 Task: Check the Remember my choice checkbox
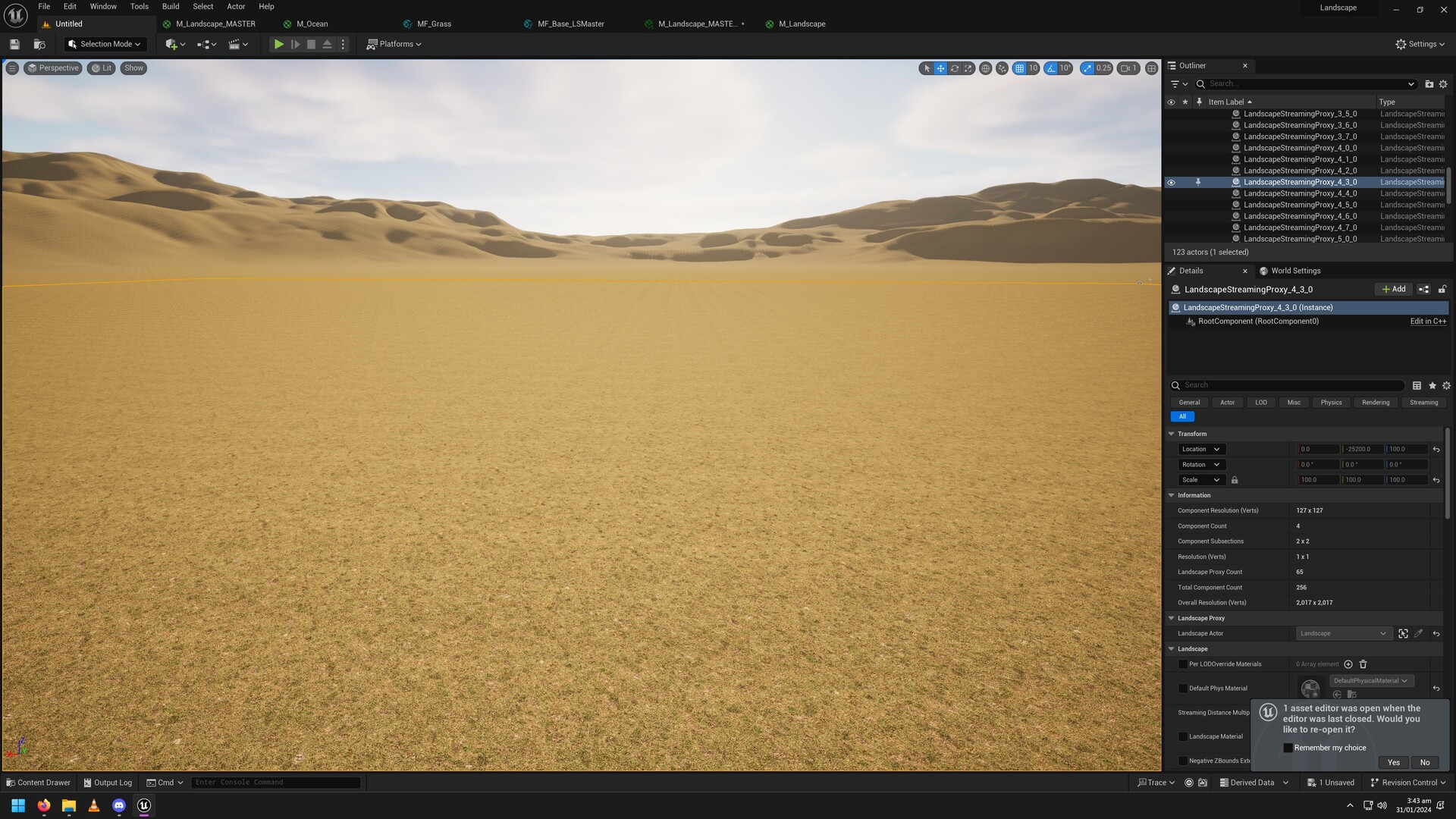(x=1288, y=748)
